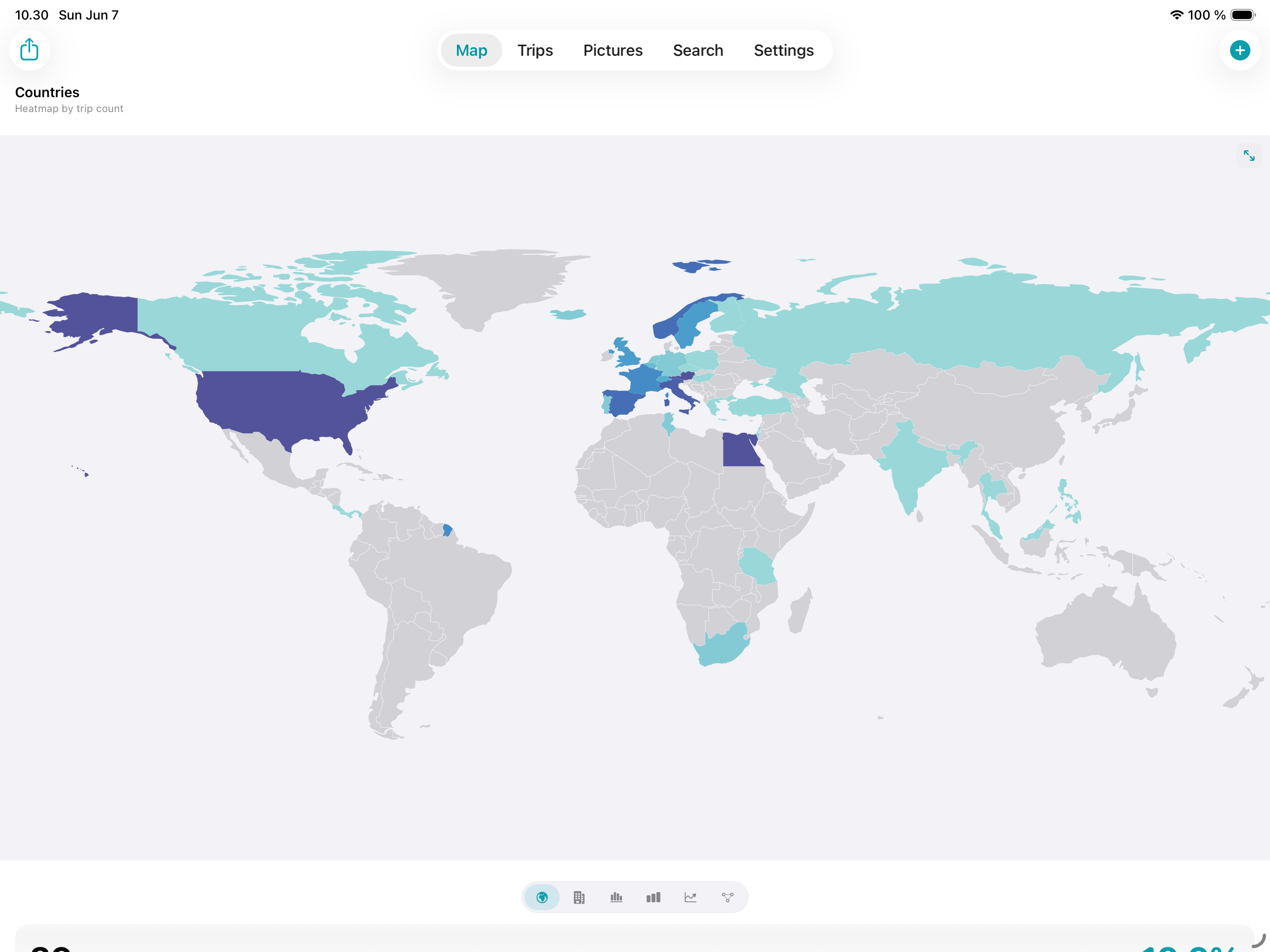Switch to the Map tab
The image size is (1270, 952).
(471, 51)
